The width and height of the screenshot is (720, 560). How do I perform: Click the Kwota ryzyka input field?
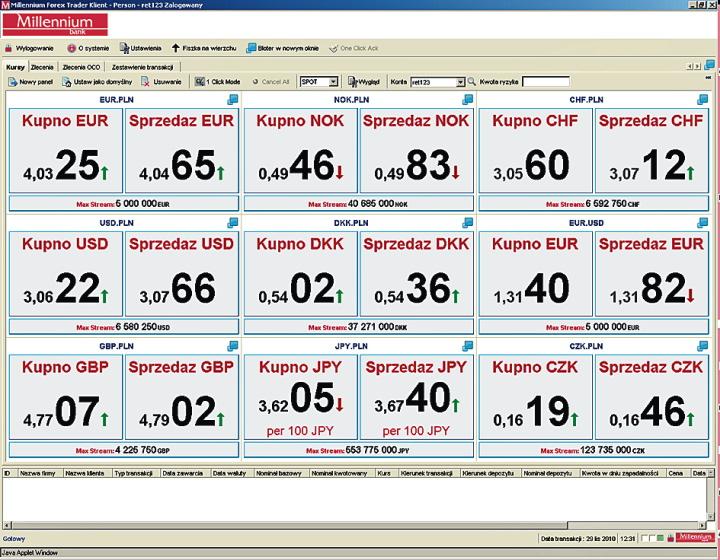(545, 82)
